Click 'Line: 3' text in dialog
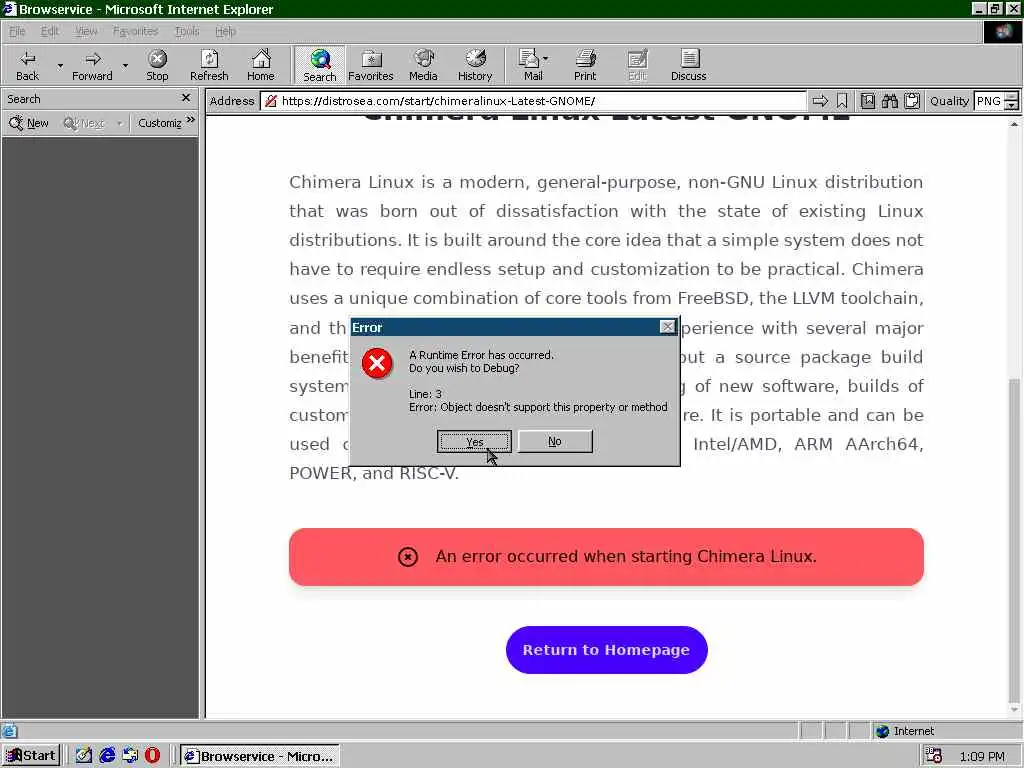Viewport: 1024px width, 768px height. pos(425,394)
